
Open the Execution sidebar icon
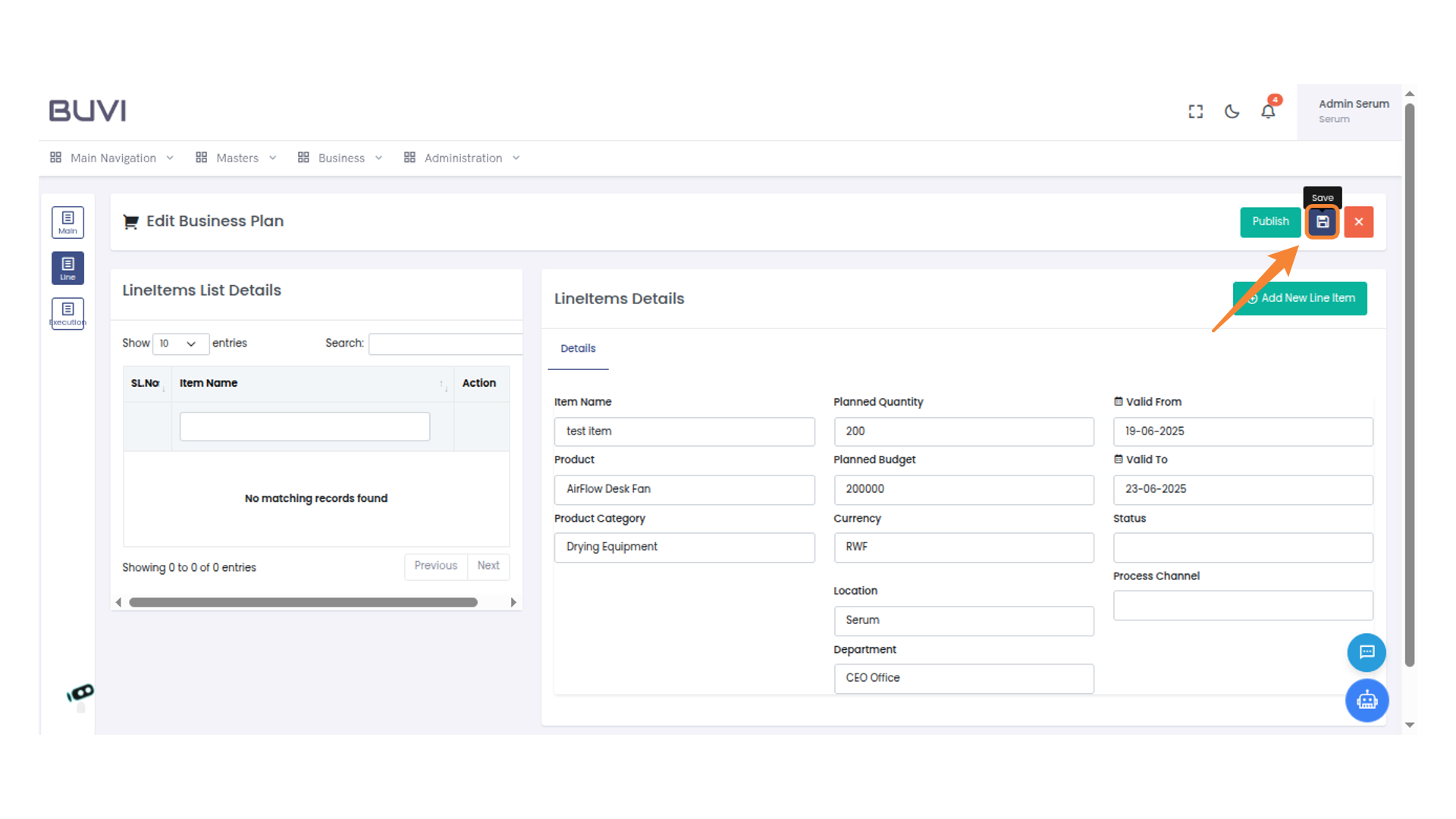coord(67,313)
